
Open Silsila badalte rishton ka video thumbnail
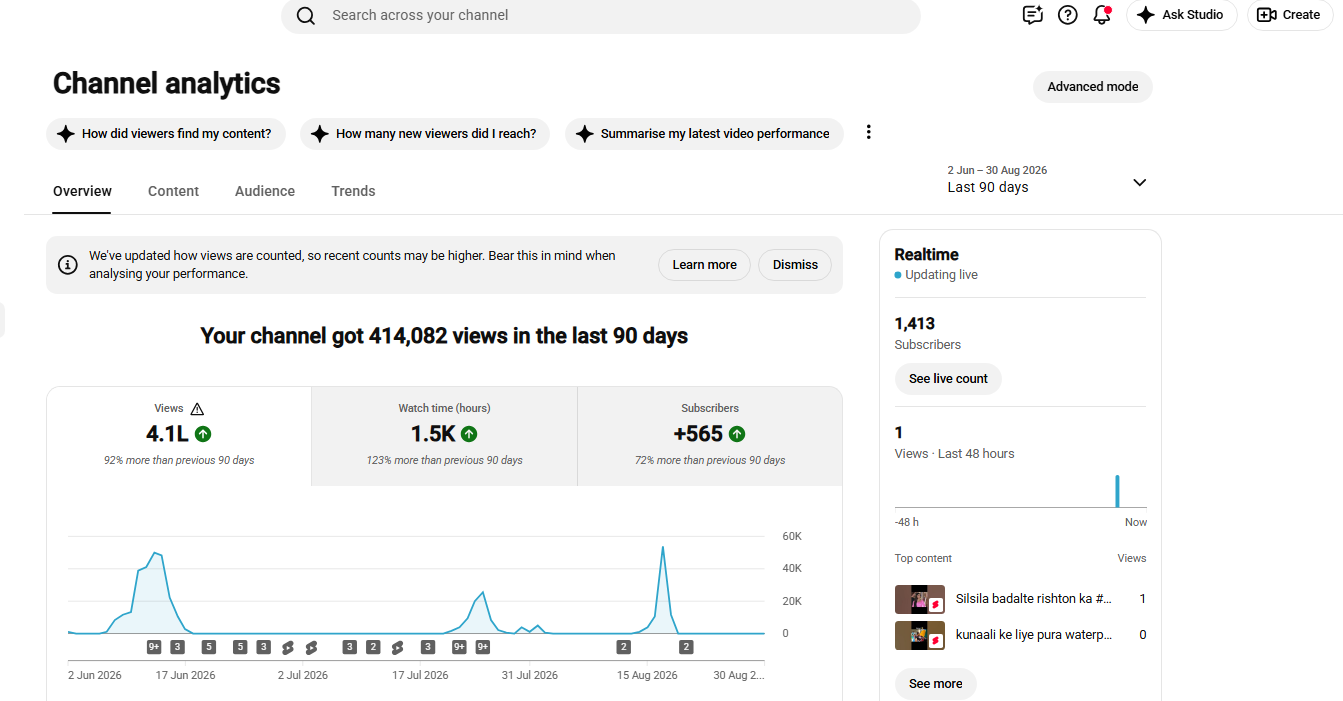(920, 599)
